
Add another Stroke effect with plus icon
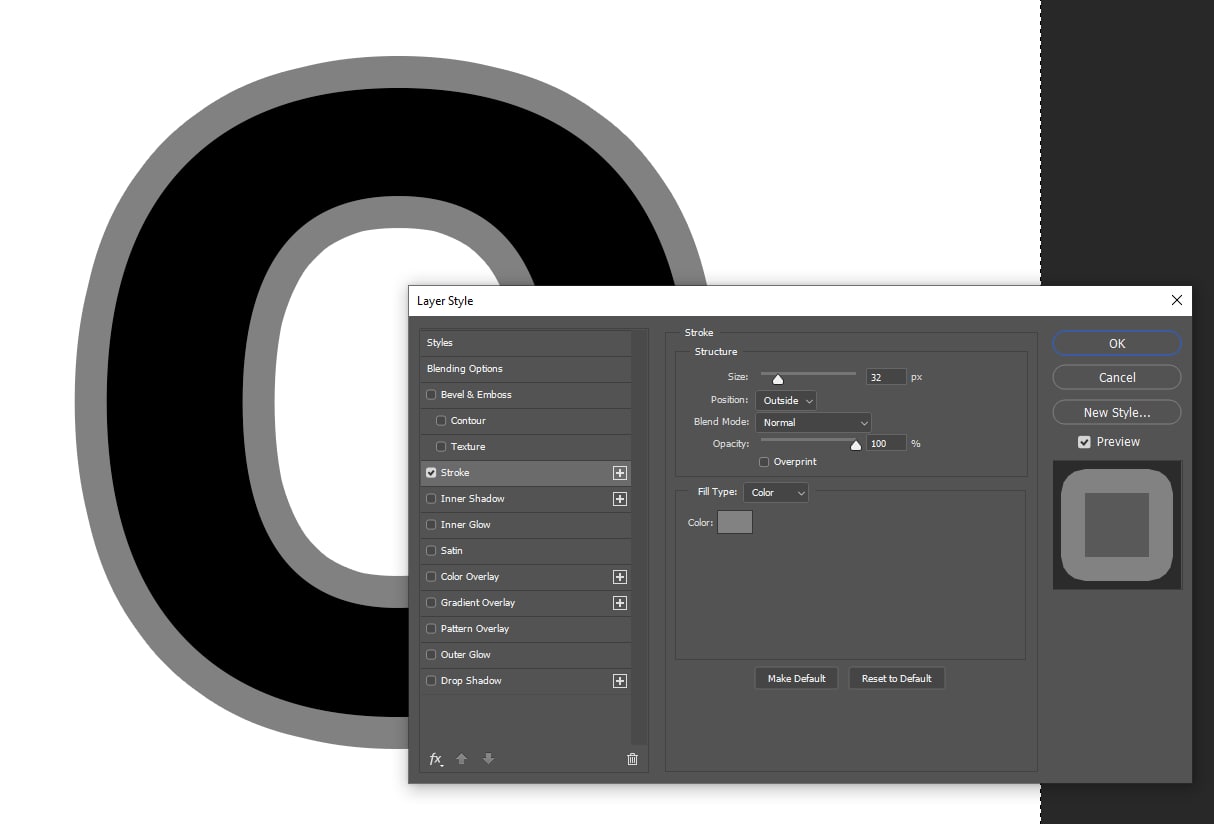coord(620,473)
